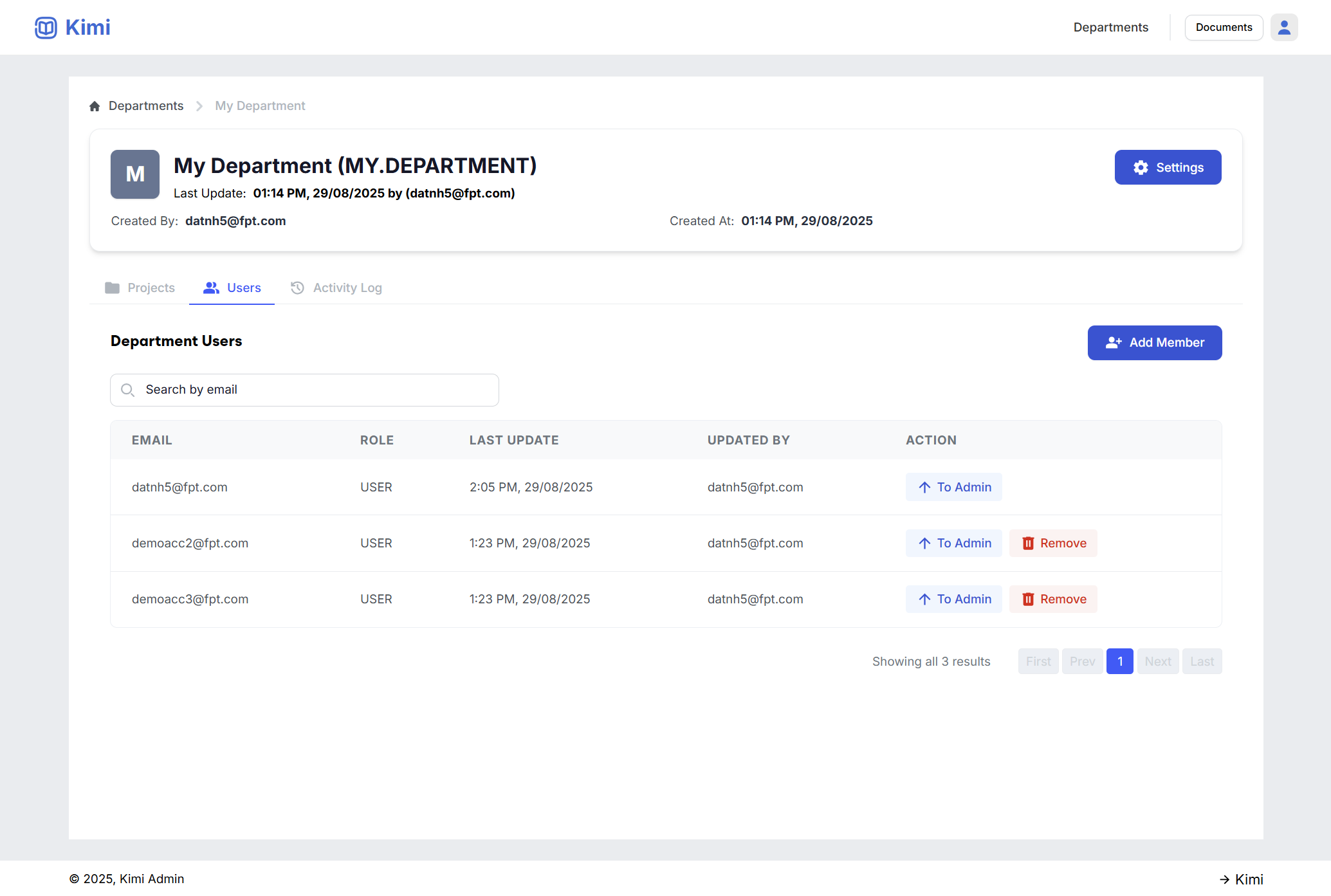The height and width of the screenshot is (896, 1331).
Task: Go to Departments in top navigation
Action: point(1110,28)
